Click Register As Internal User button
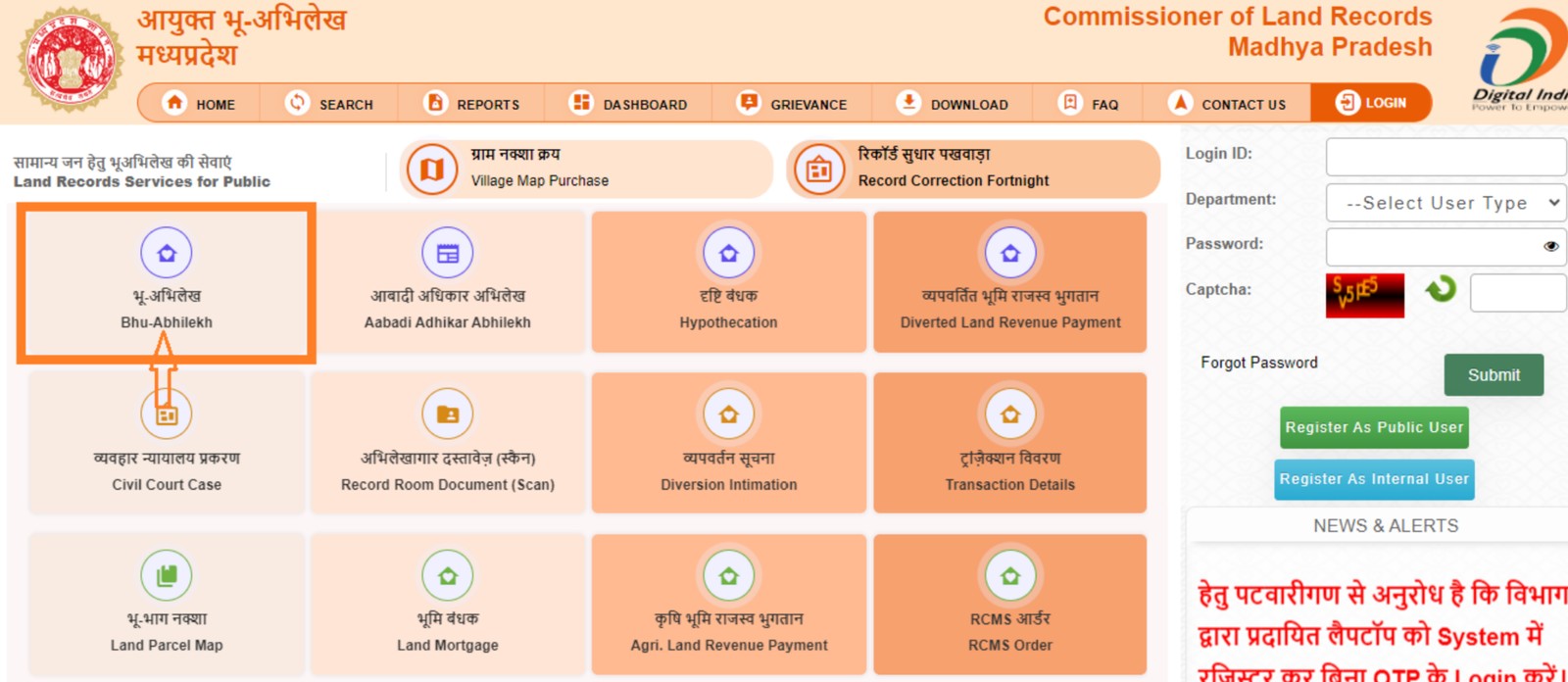This screenshot has width=1568, height=682. pos(1374,479)
